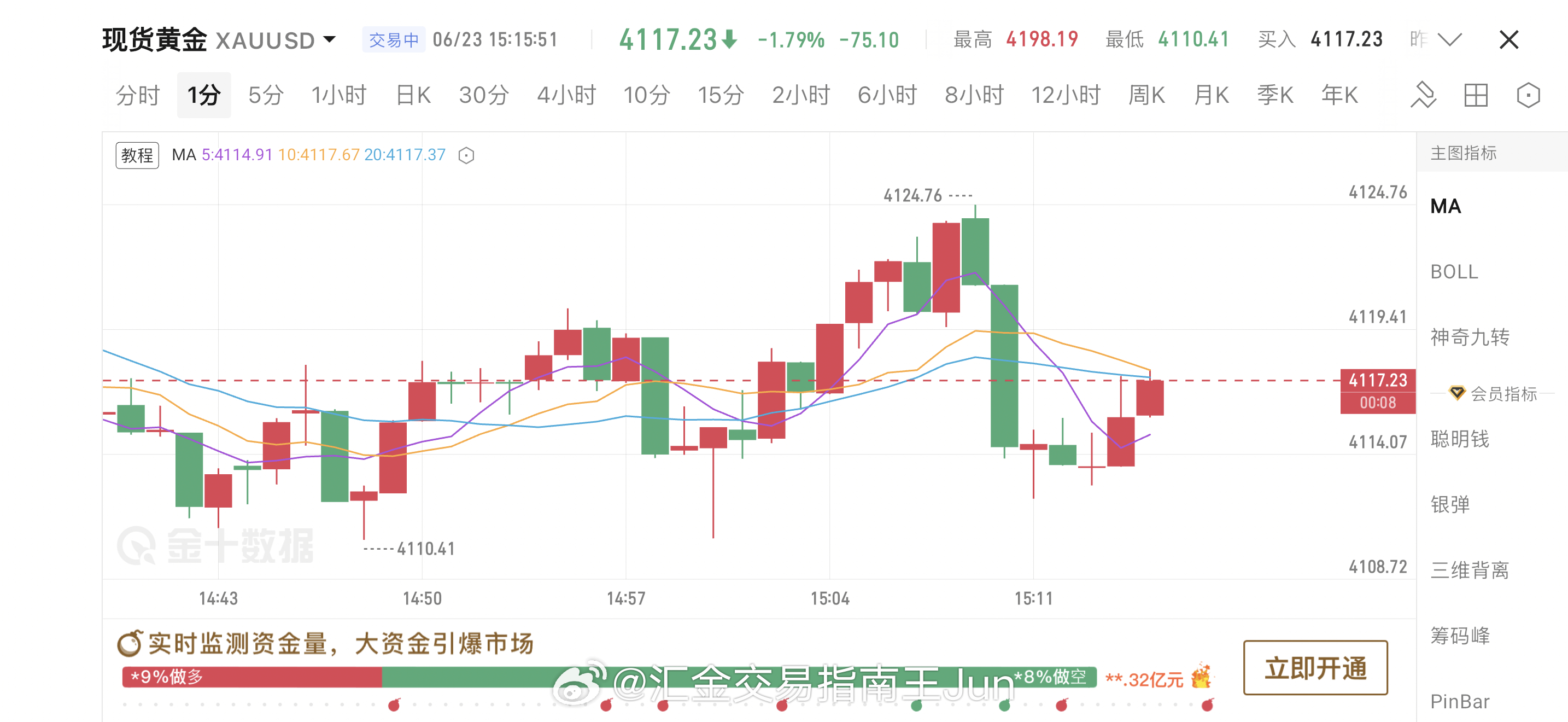The height and width of the screenshot is (722, 1568).
Task: Switch to the 5分 timeframe tab
Action: (x=266, y=95)
